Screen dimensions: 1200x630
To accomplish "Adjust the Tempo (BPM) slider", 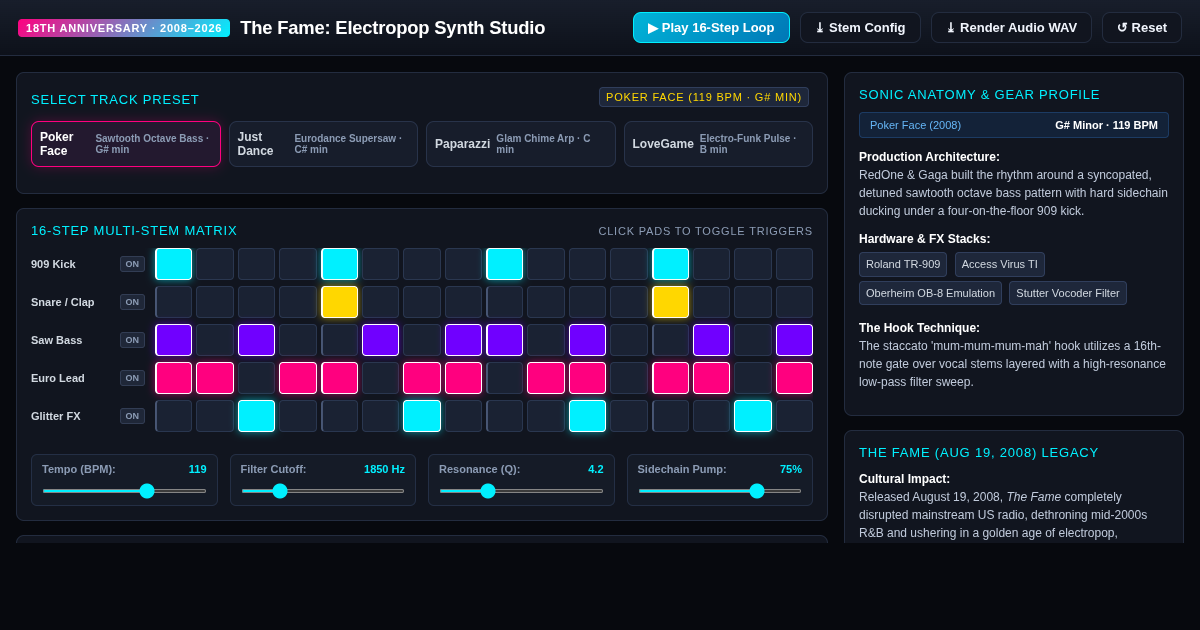I will click(x=124, y=491).
